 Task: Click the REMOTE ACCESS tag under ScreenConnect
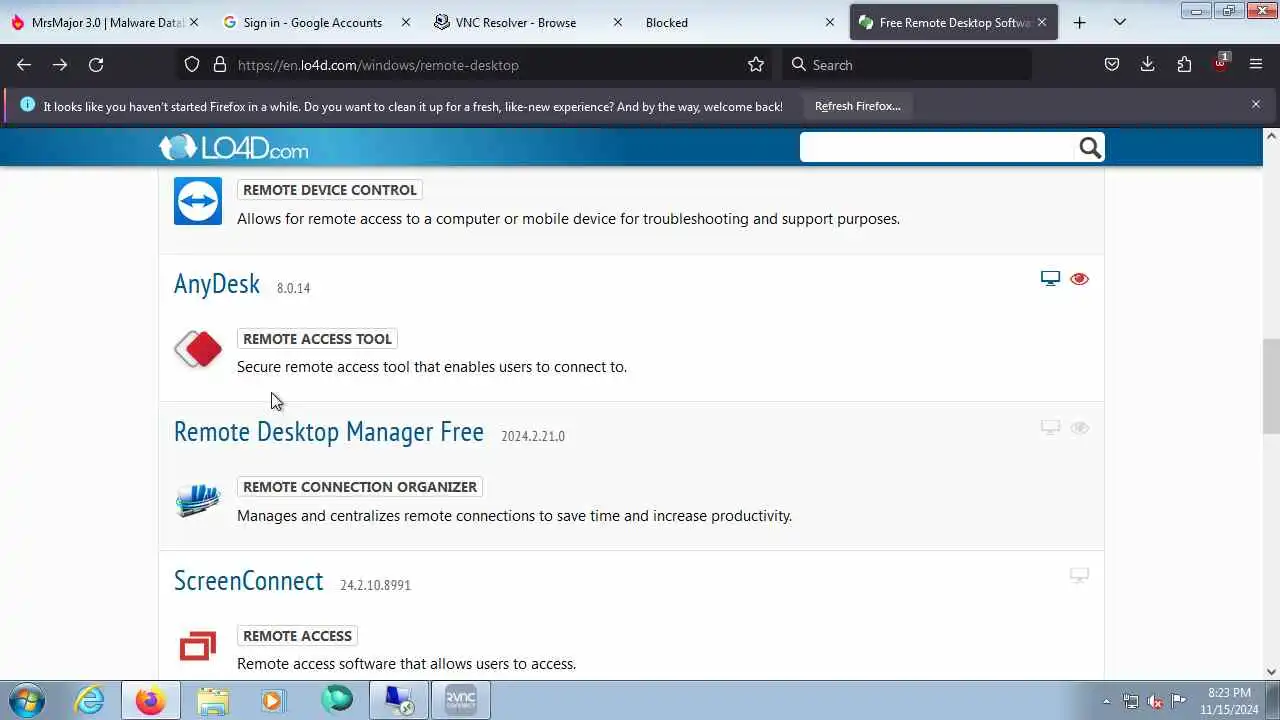coord(297,636)
